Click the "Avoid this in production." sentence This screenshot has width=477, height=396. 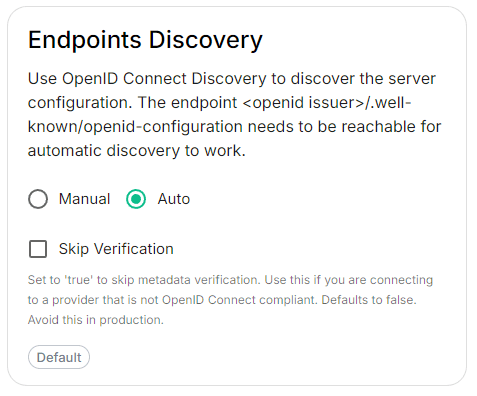96,320
